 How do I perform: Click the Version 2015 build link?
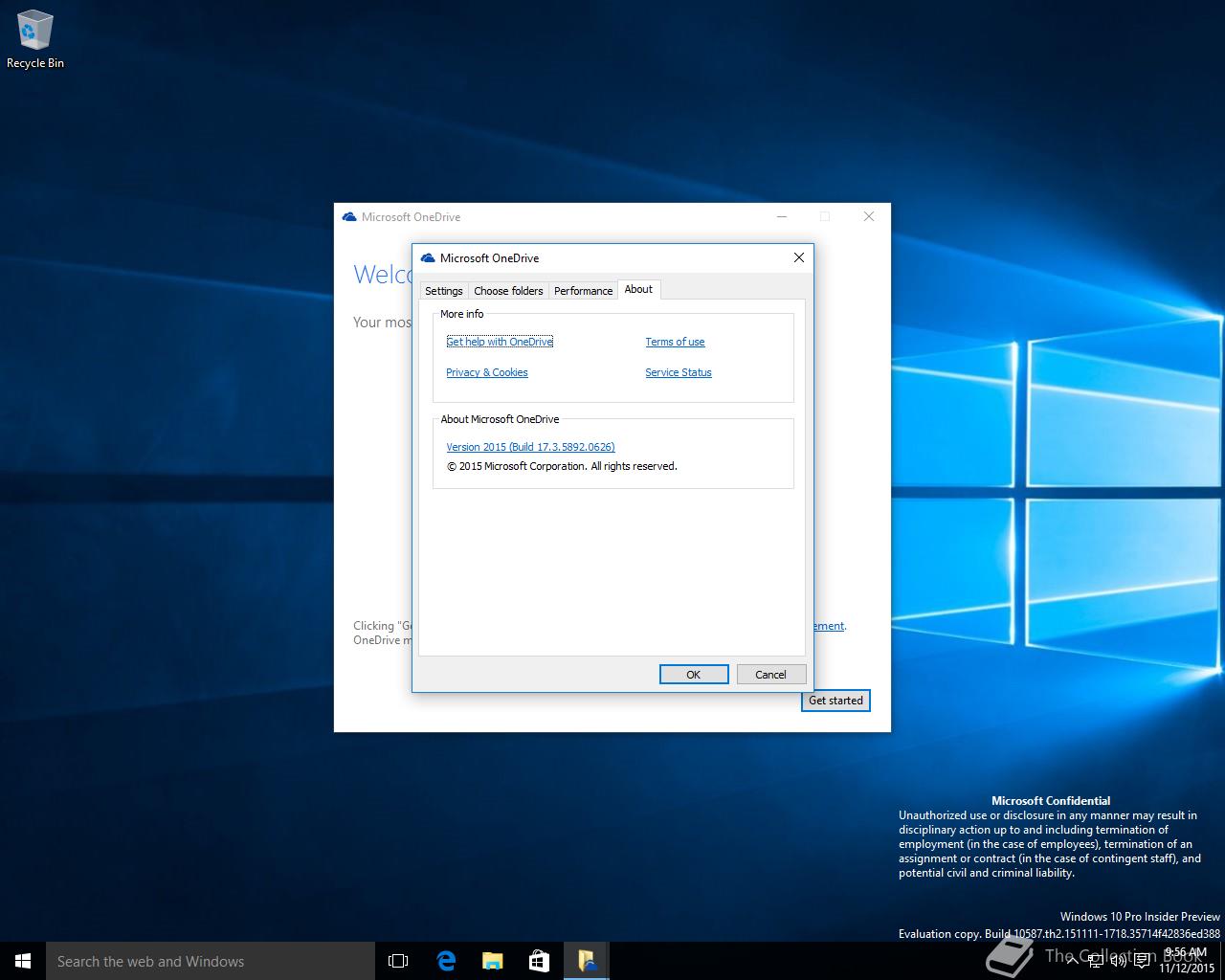click(530, 447)
